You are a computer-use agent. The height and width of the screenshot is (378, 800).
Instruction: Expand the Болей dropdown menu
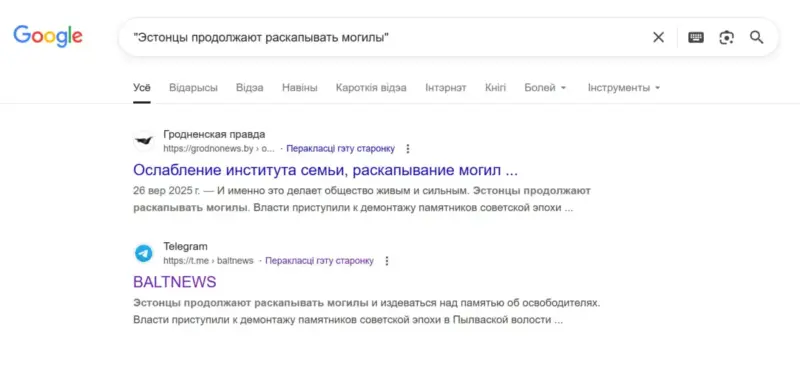click(x=545, y=88)
